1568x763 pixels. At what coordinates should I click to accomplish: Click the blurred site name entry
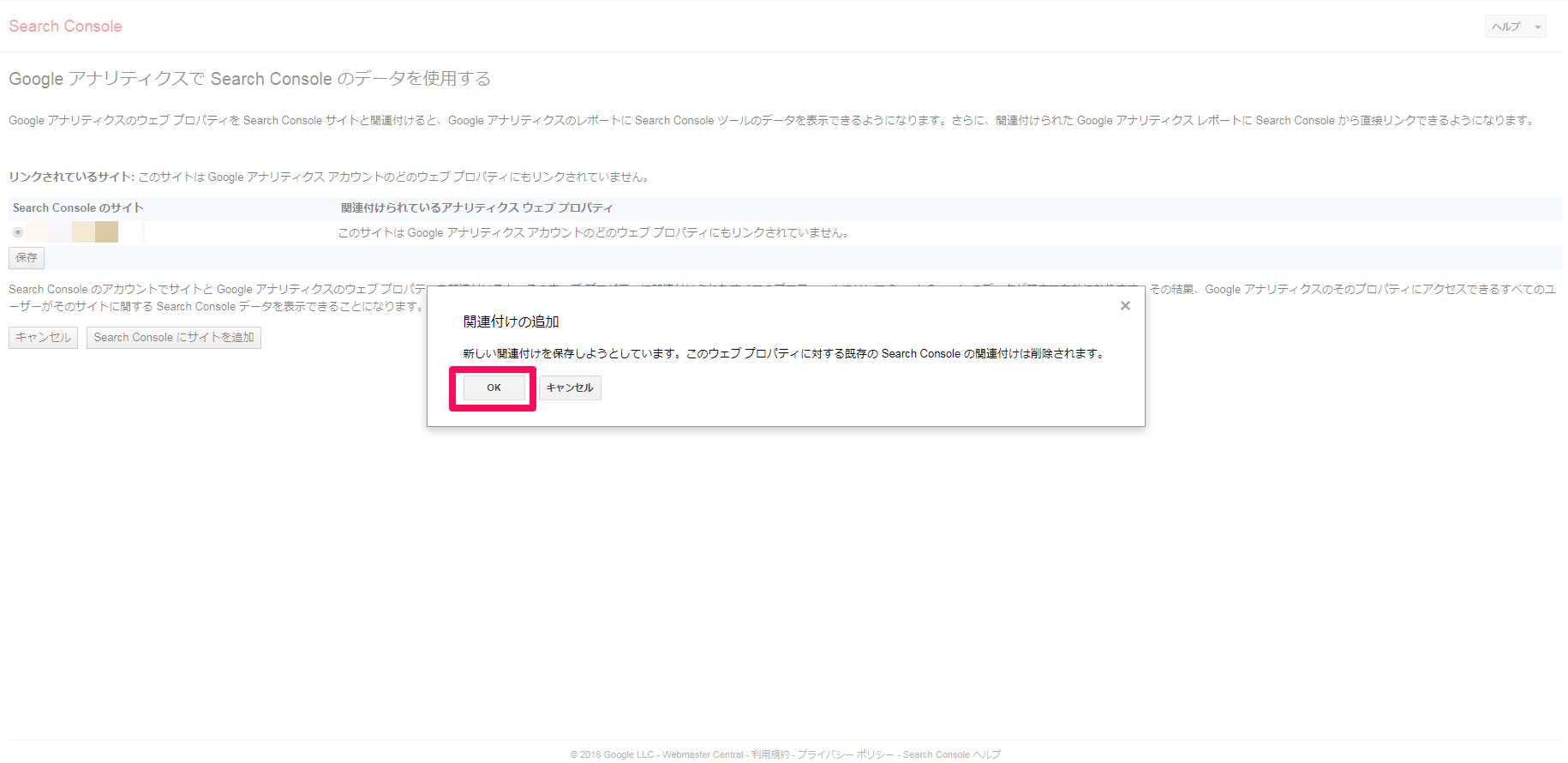[x=73, y=232]
